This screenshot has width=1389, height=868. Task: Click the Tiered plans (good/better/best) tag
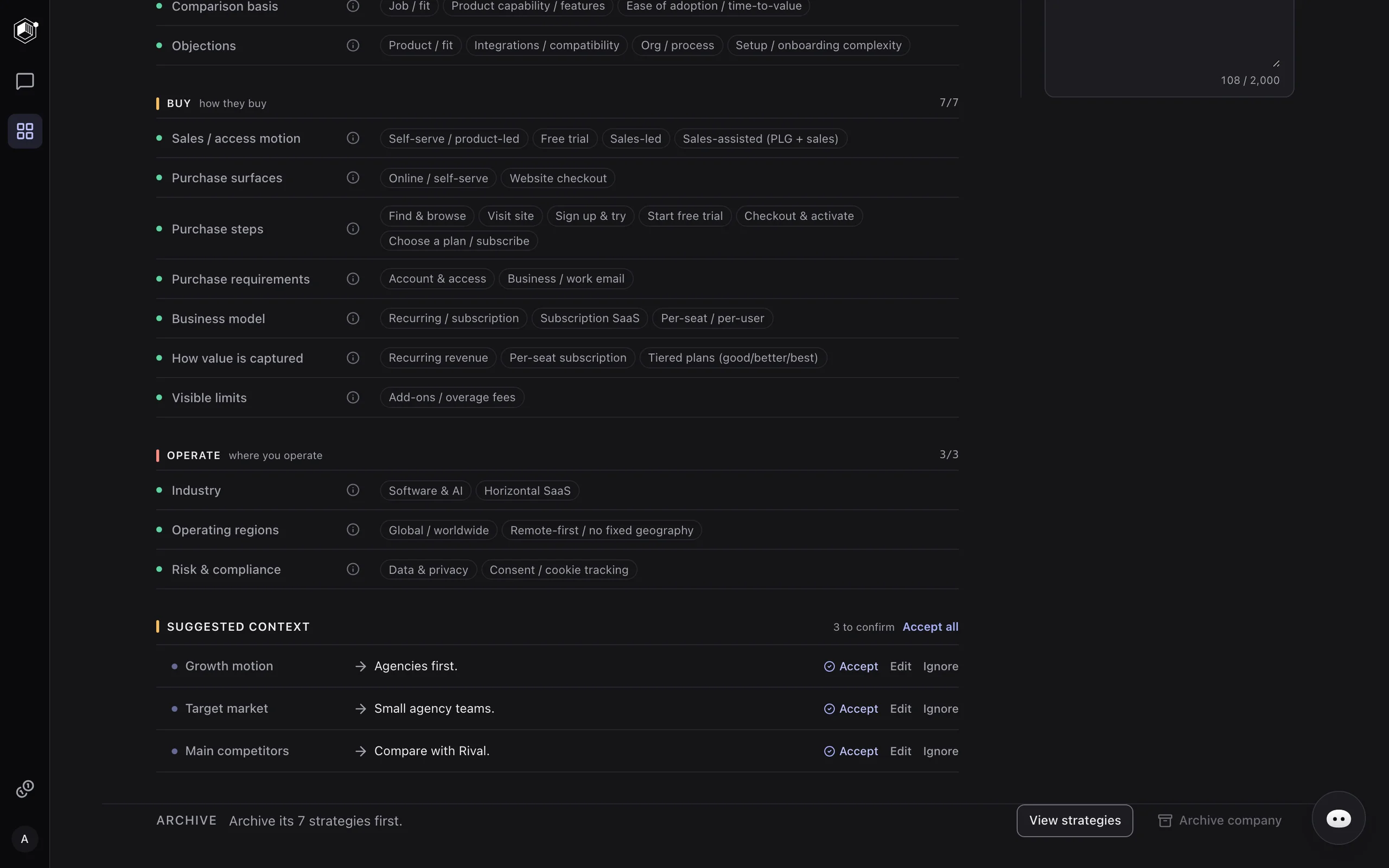pos(732,358)
